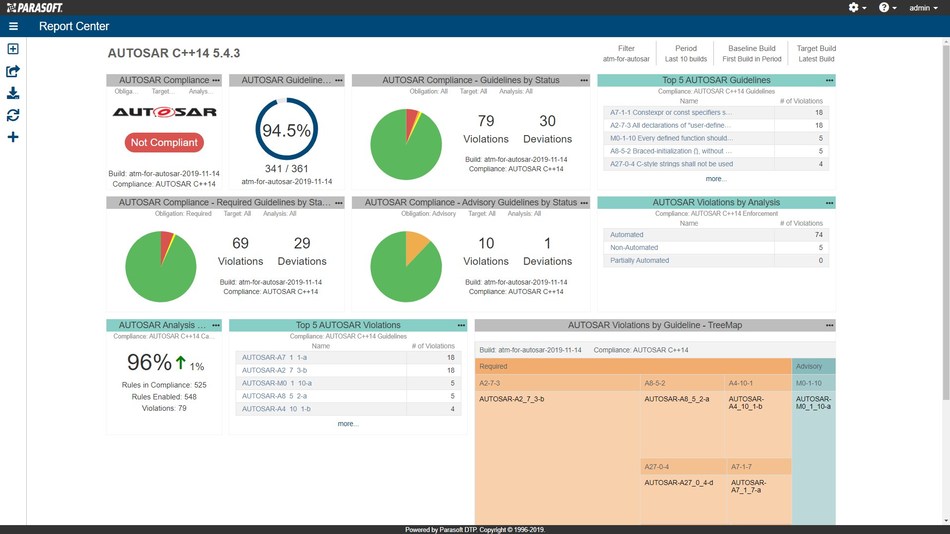Open options for Advisory Guidelines by Status widget

(584, 202)
